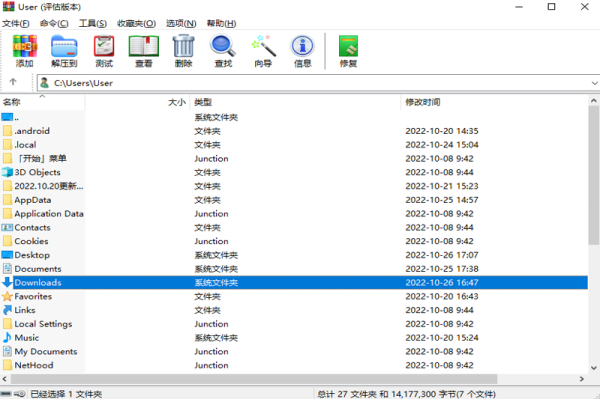Expand the address bar path dropdown
The width and height of the screenshot is (600, 399).
click(x=594, y=83)
